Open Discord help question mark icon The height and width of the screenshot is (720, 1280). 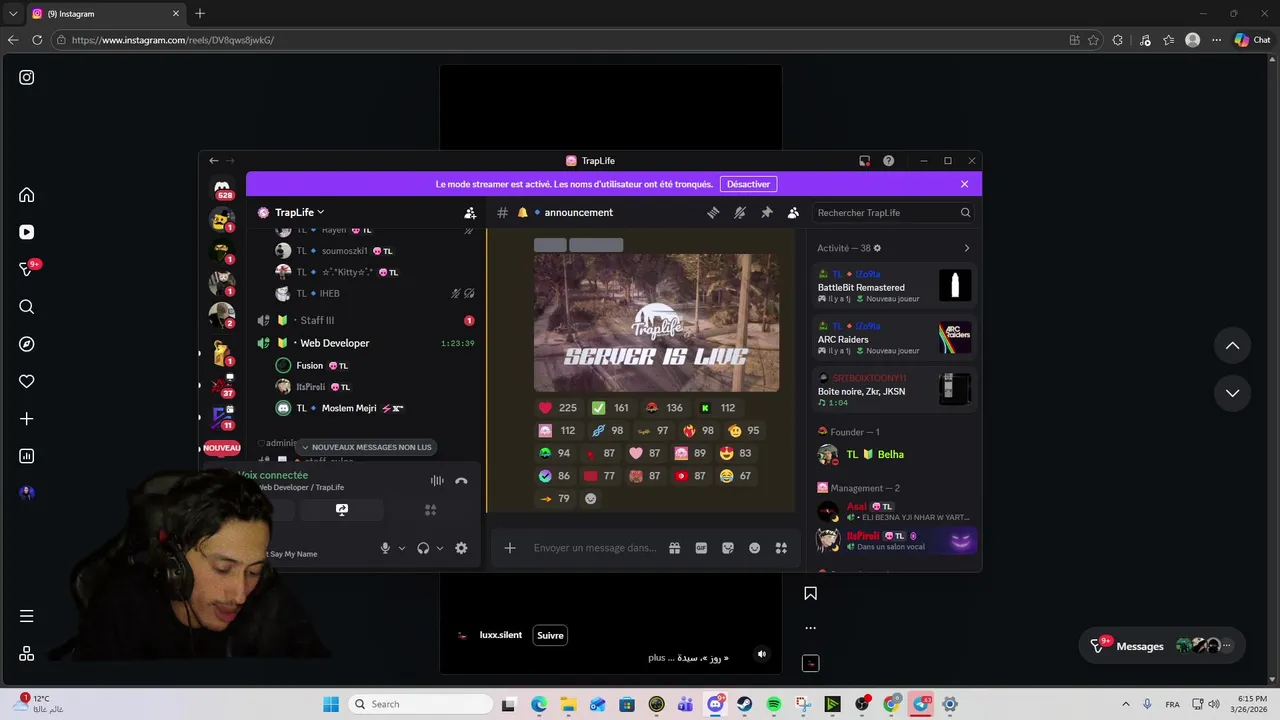(888, 161)
